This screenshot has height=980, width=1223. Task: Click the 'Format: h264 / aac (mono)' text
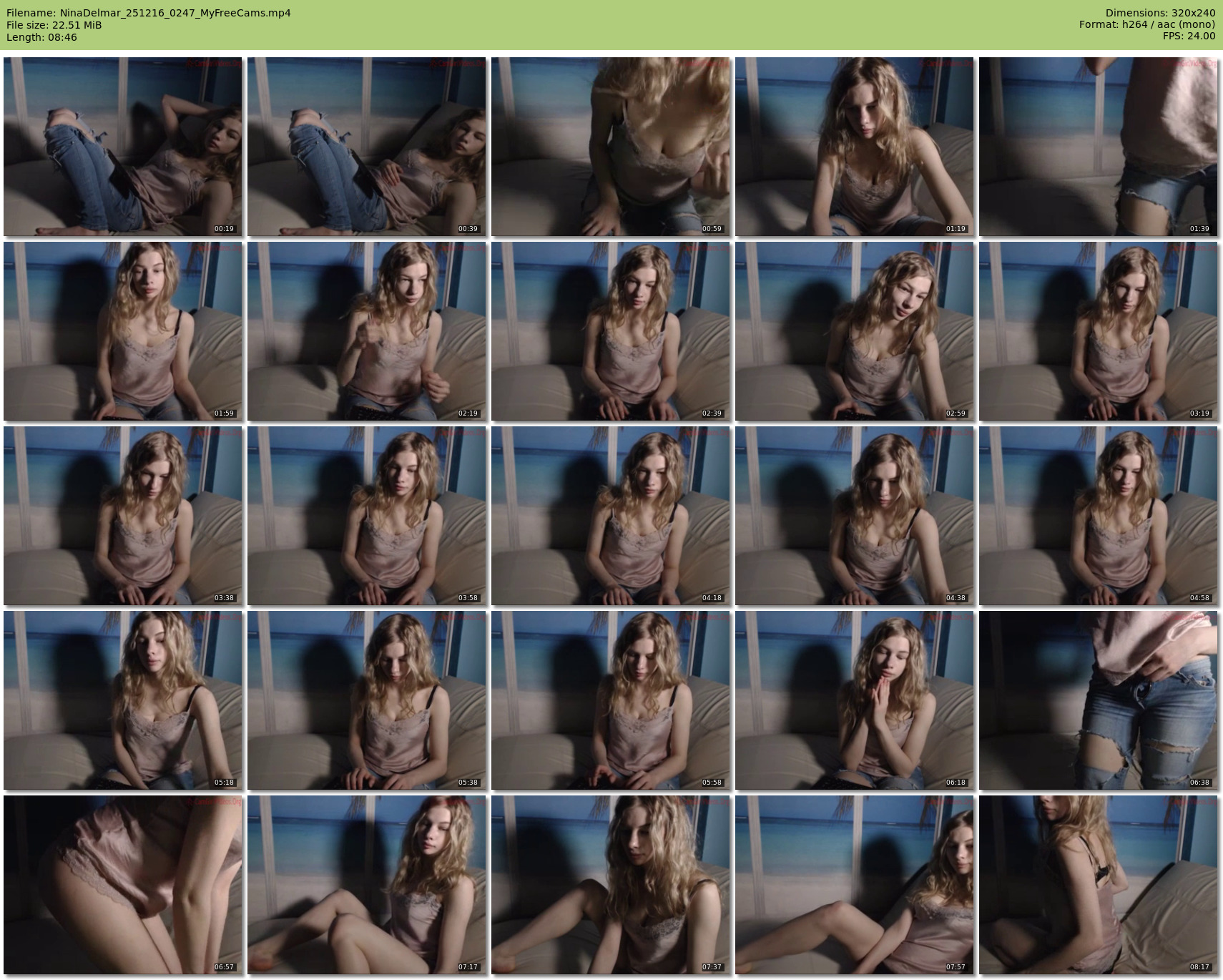(x=1147, y=25)
